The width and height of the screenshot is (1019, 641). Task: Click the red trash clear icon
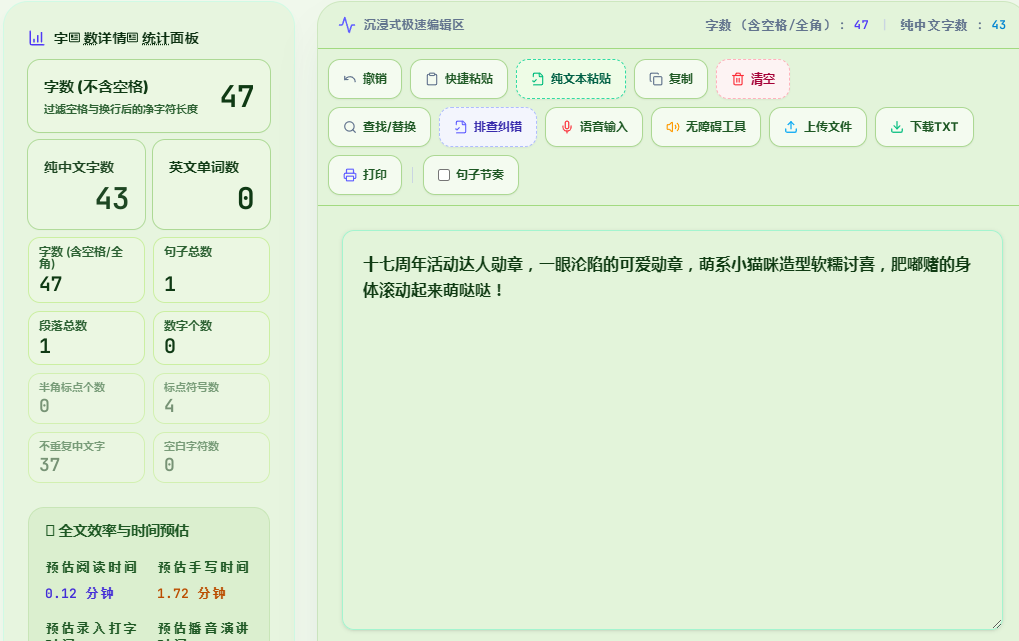738,79
